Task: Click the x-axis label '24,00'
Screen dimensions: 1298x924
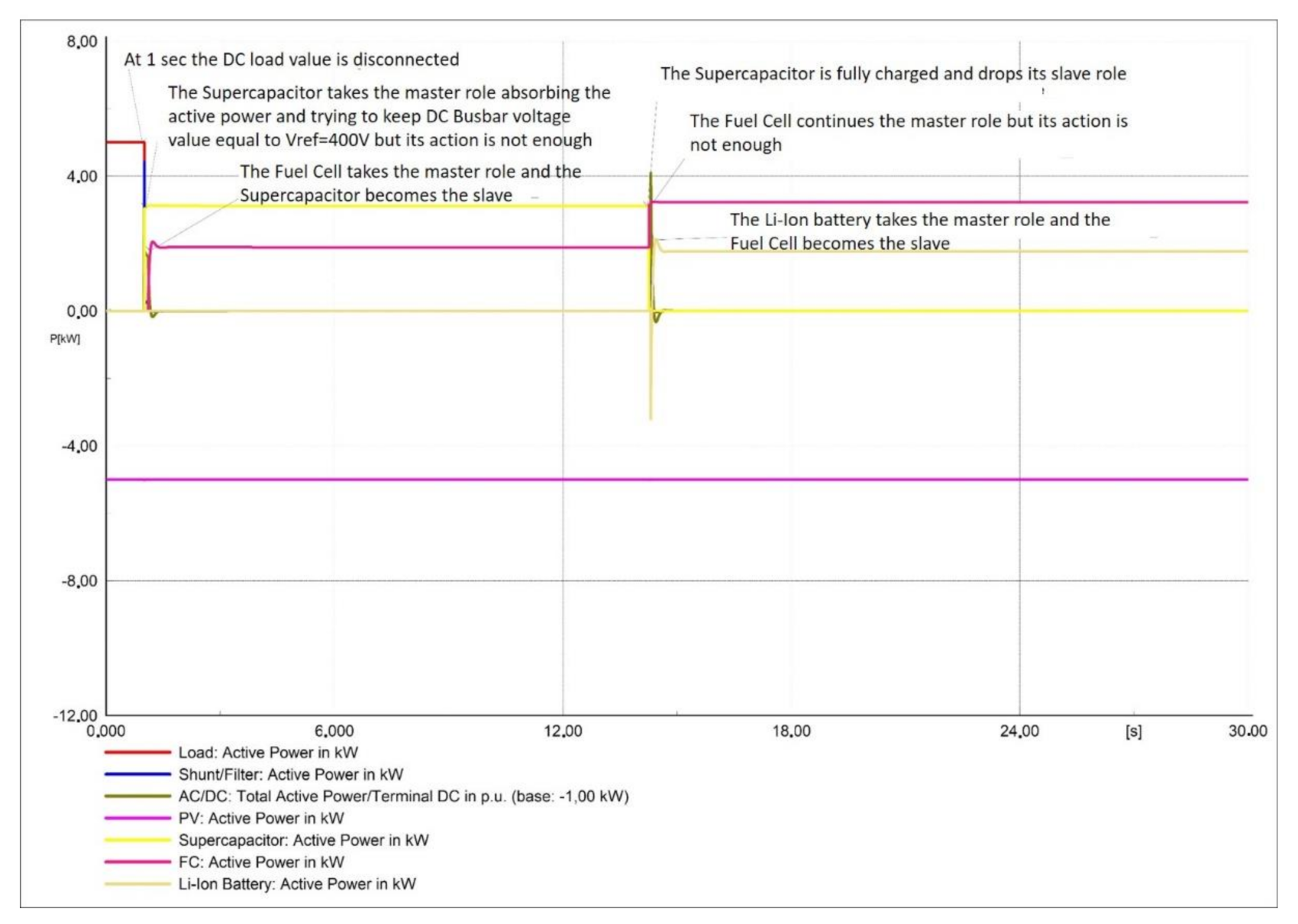Action: pyautogui.click(x=1019, y=732)
